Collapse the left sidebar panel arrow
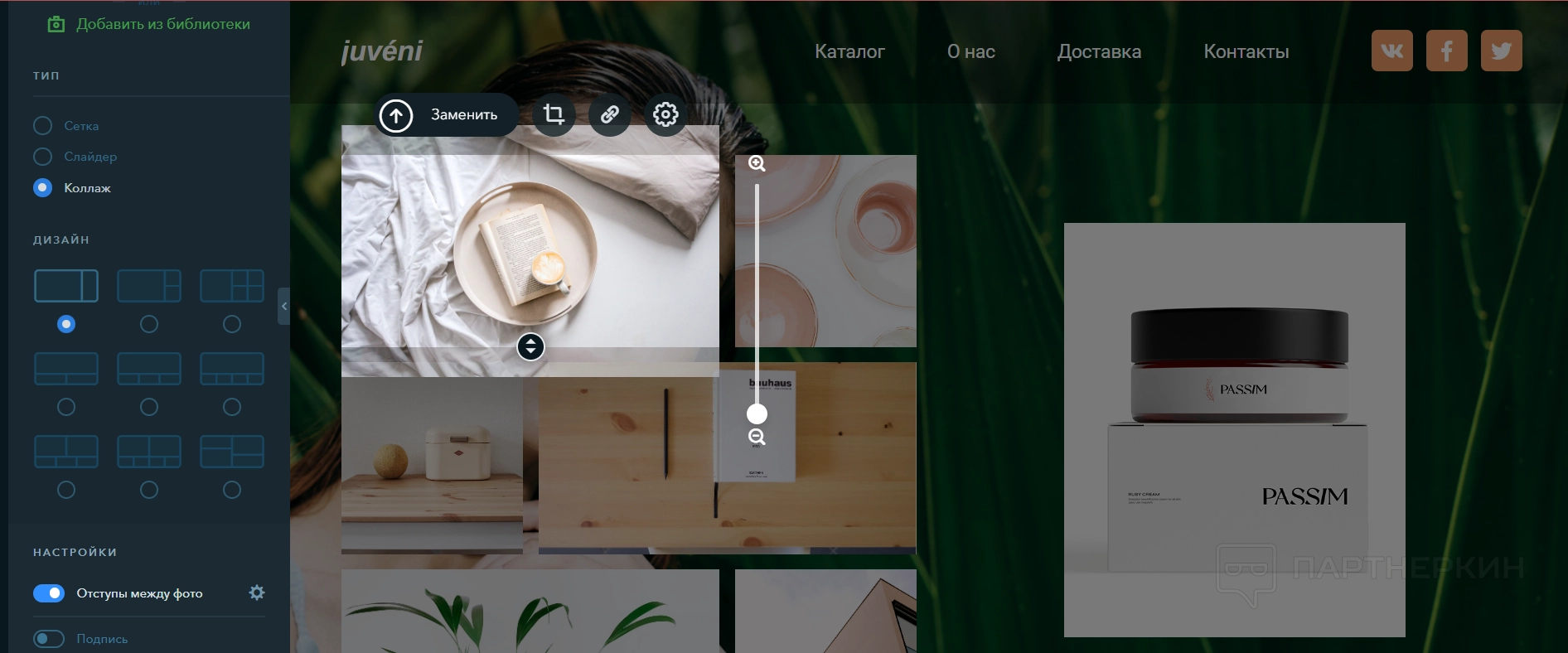Screen dimensions: 1568x653 284,306
